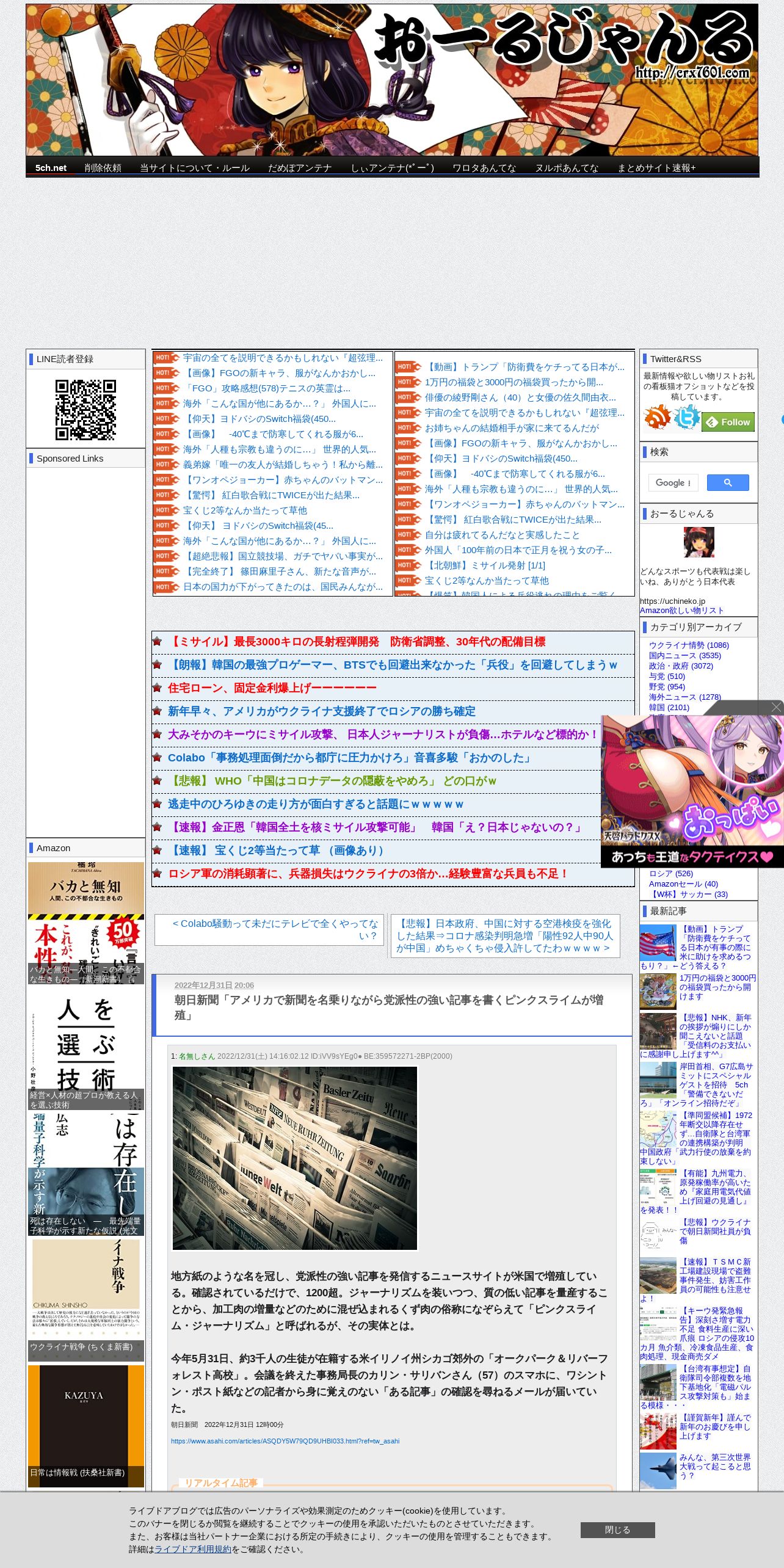Open the 5ch.net menu item

51,168
